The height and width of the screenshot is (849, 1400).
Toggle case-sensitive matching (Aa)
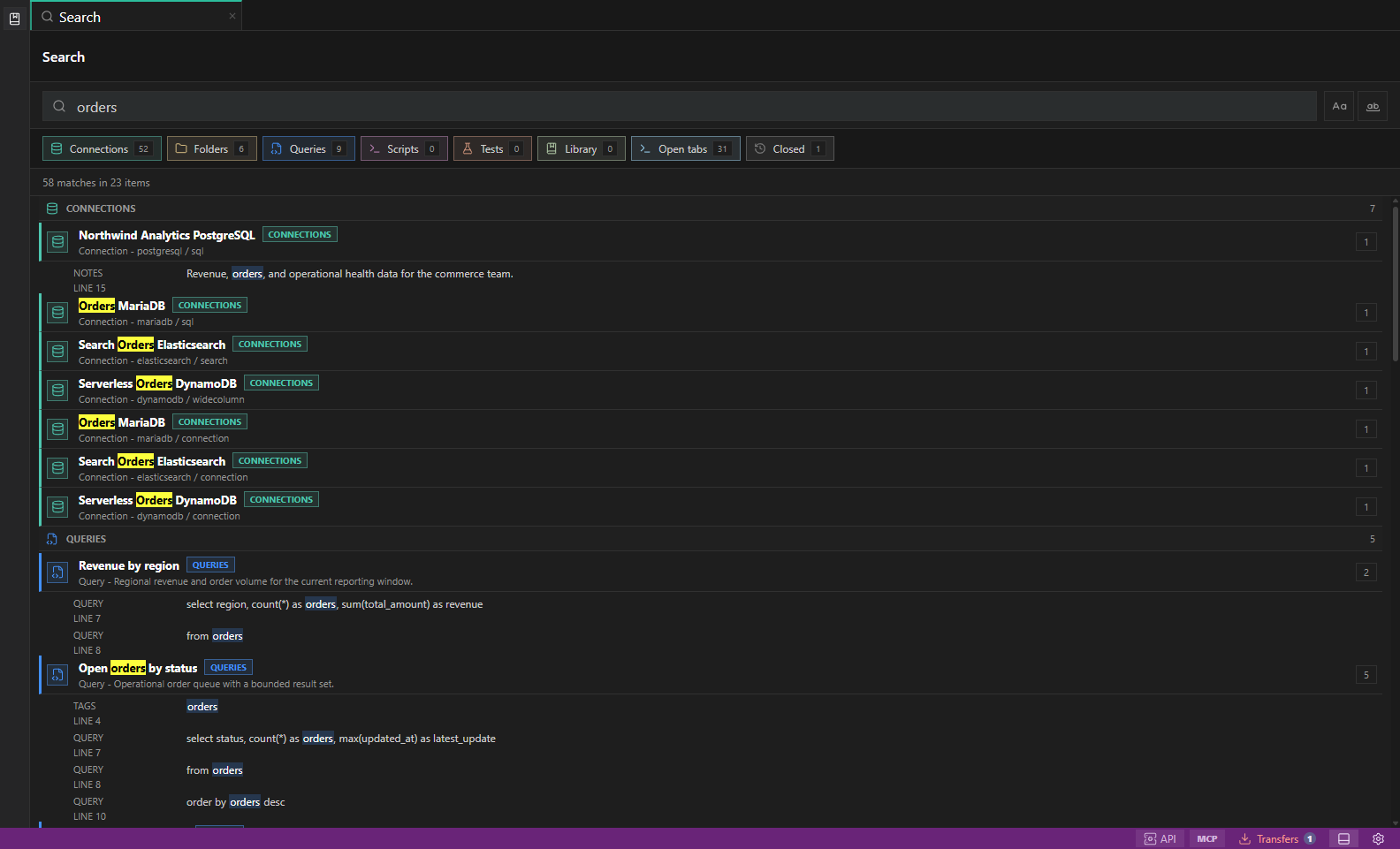coord(1339,107)
